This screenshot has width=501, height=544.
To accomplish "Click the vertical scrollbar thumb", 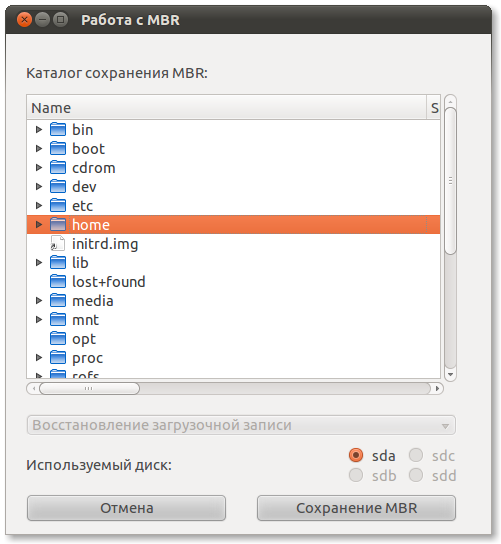I will click(x=450, y=181).
